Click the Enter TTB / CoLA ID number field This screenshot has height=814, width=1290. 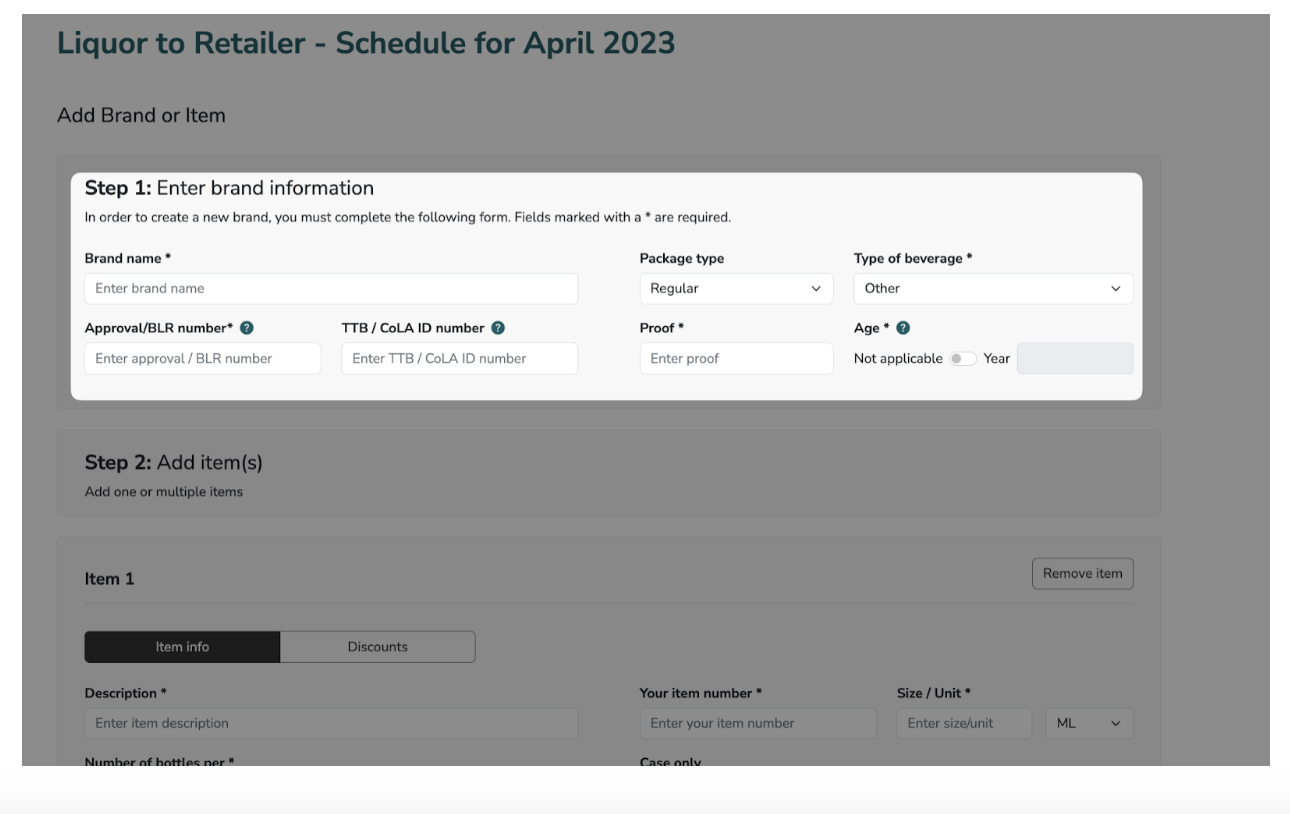tap(460, 356)
